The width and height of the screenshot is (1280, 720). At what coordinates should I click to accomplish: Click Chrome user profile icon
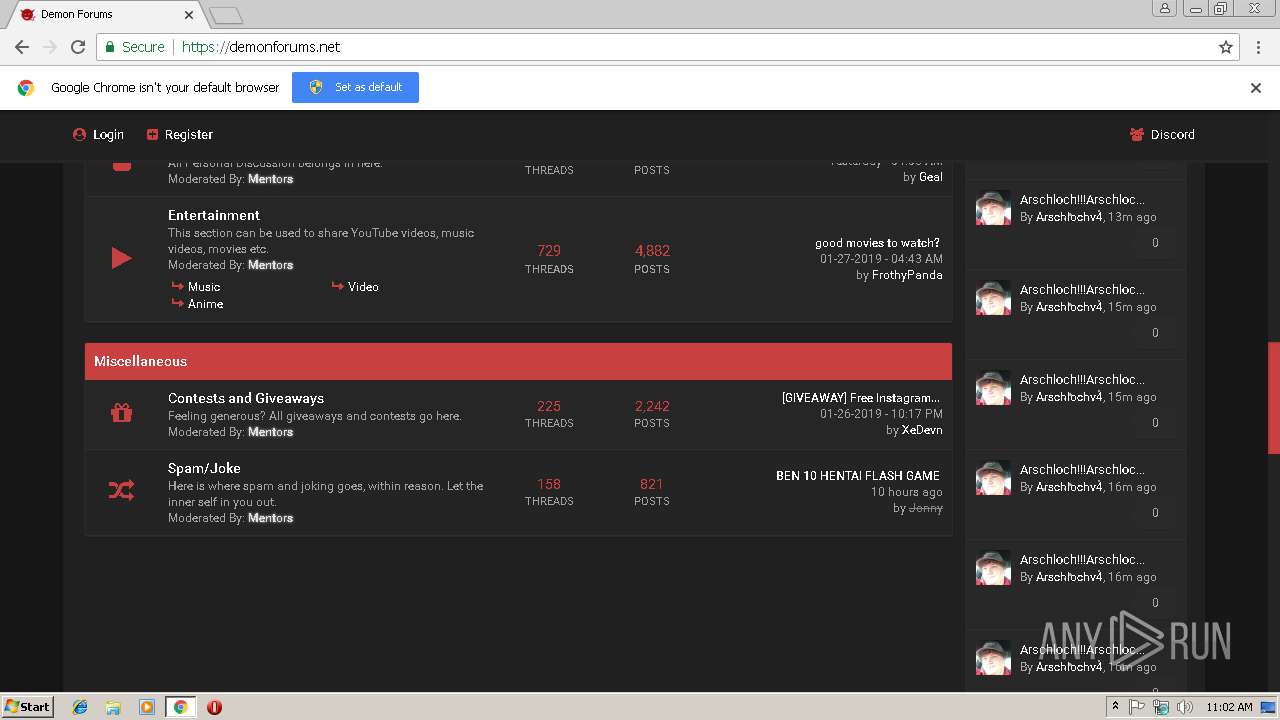pyautogui.click(x=1165, y=8)
